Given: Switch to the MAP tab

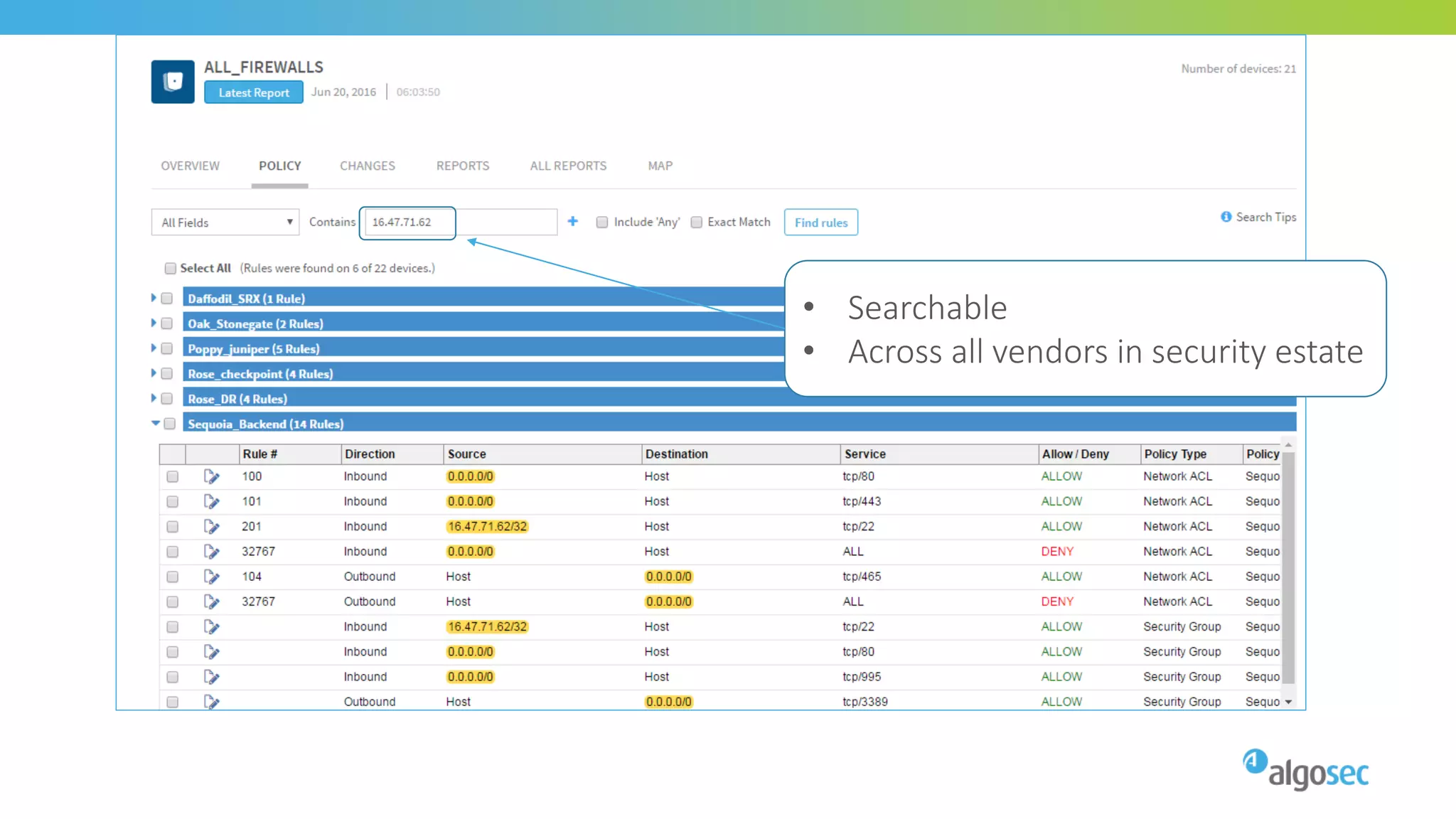Looking at the screenshot, I should (660, 166).
